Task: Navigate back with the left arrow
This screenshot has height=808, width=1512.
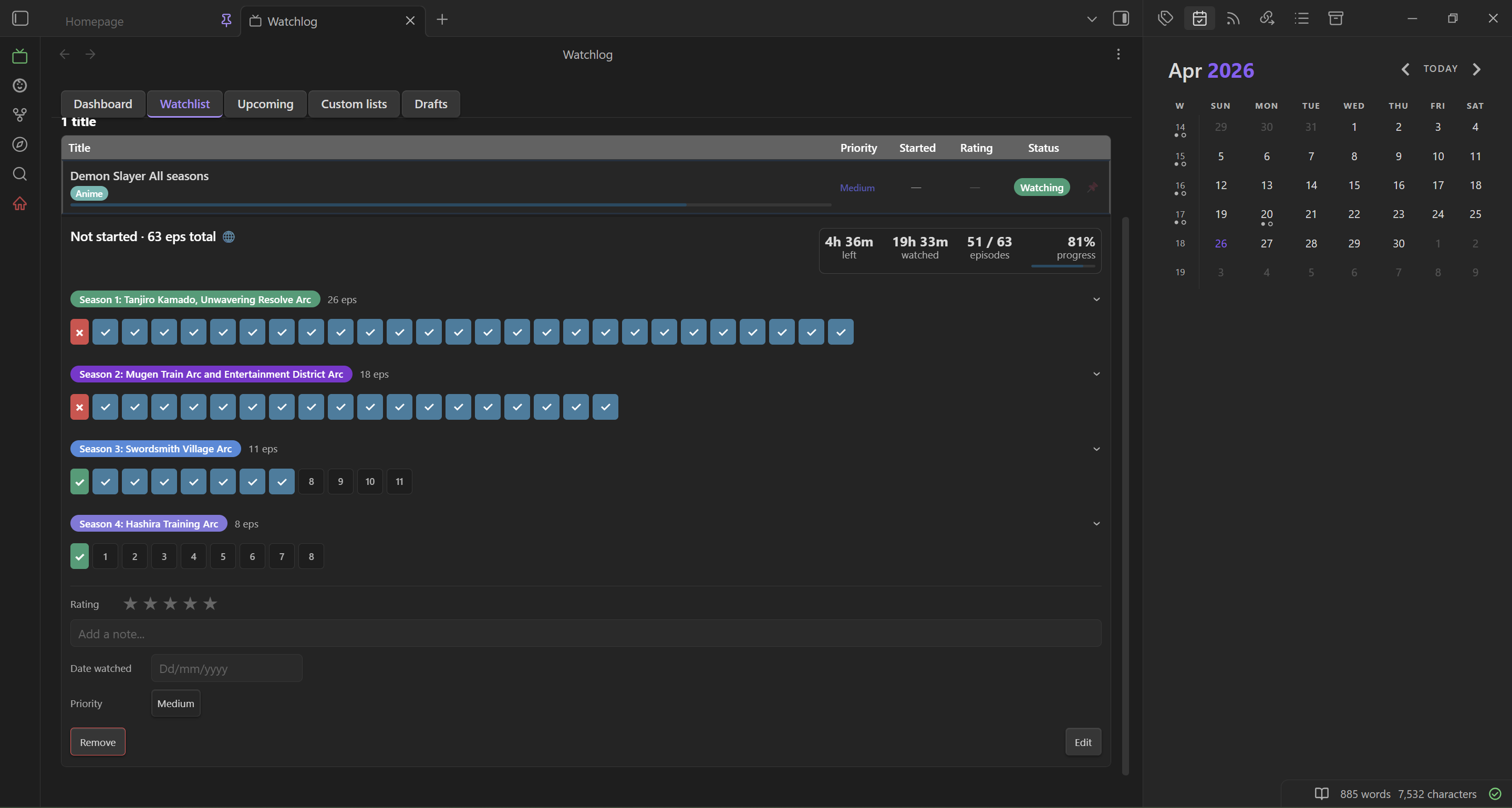Action: pos(65,54)
